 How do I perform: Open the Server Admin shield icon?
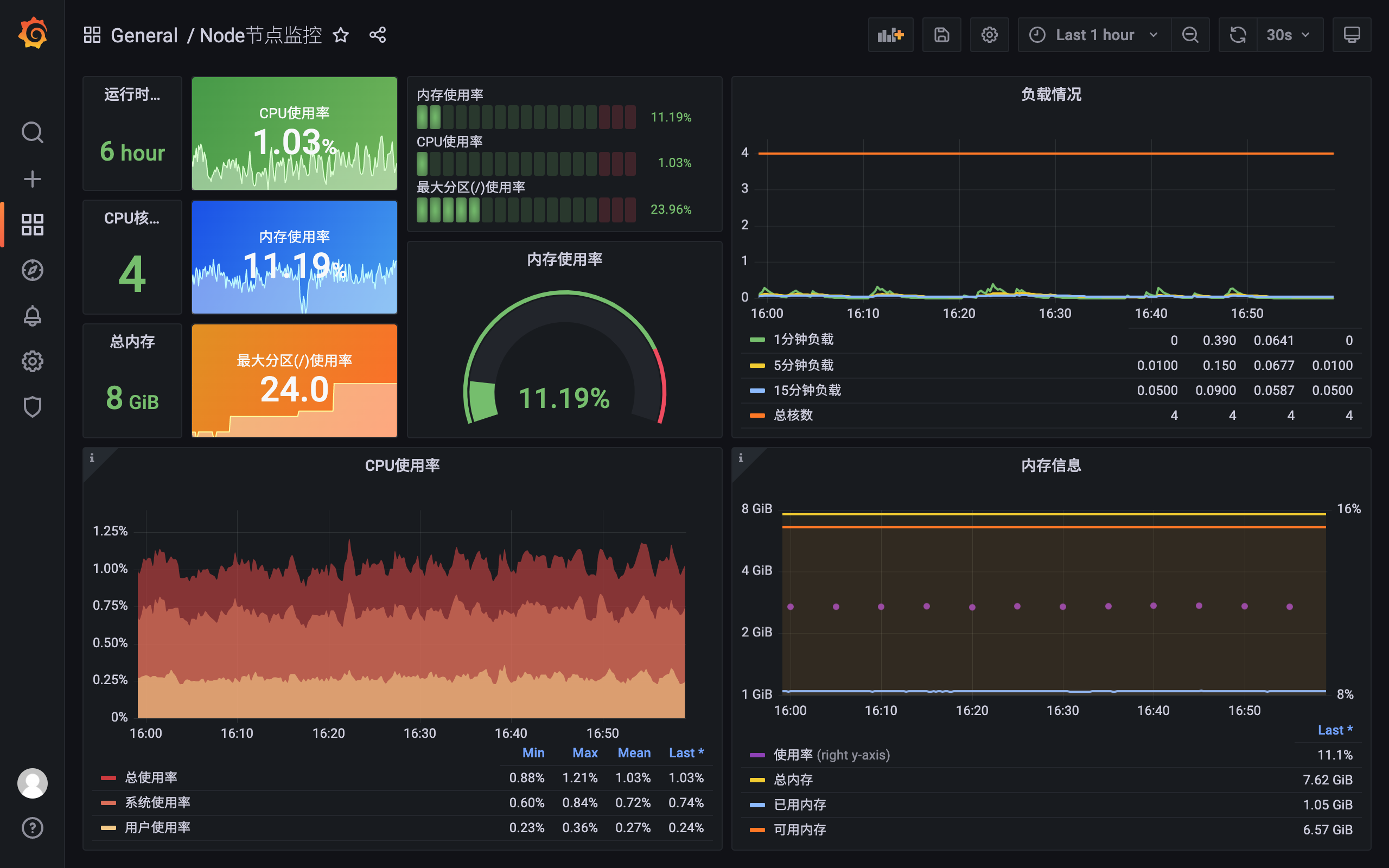tap(33, 407)
